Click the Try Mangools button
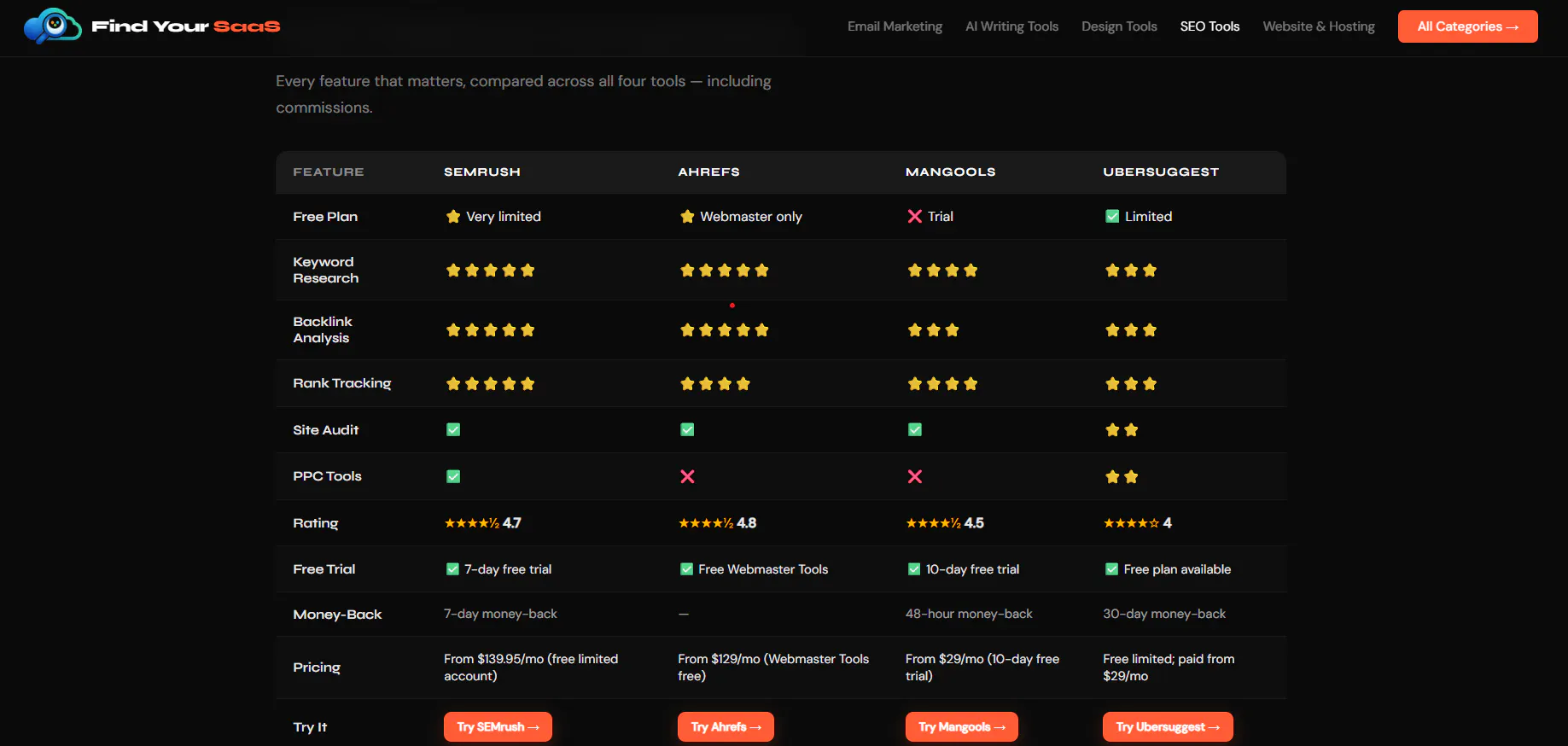1568x746 pixels. [x=962, y=727]
